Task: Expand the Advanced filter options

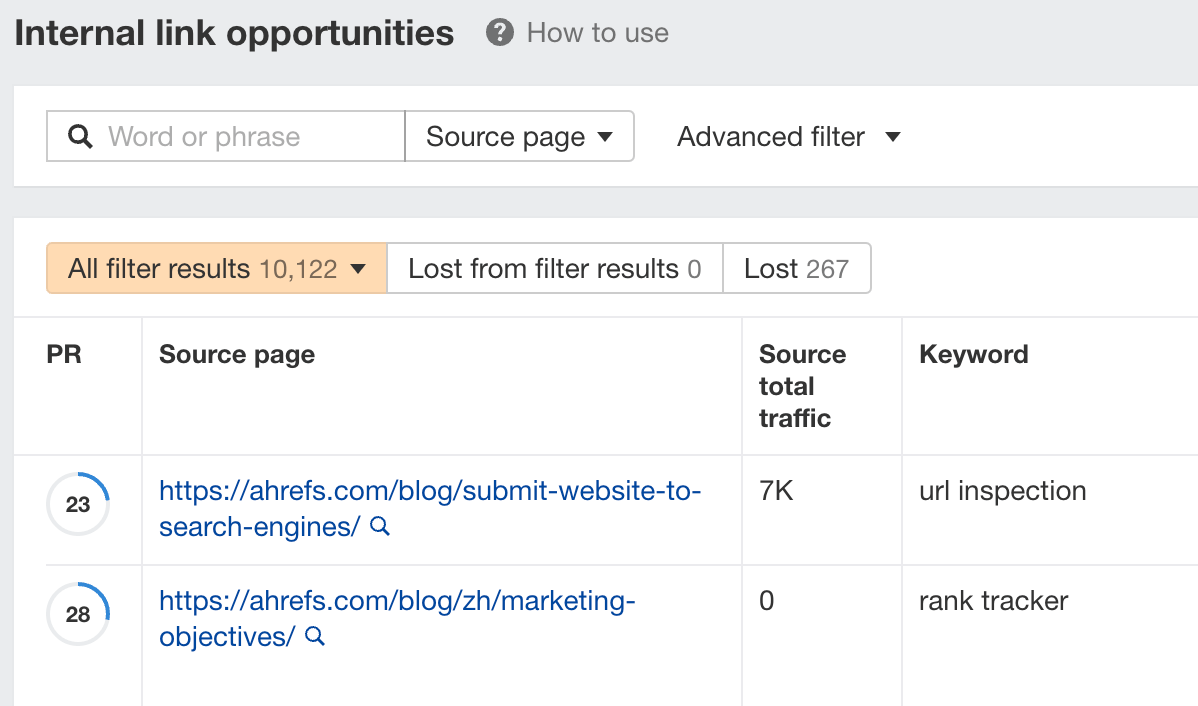Action: tap(789, 137)
